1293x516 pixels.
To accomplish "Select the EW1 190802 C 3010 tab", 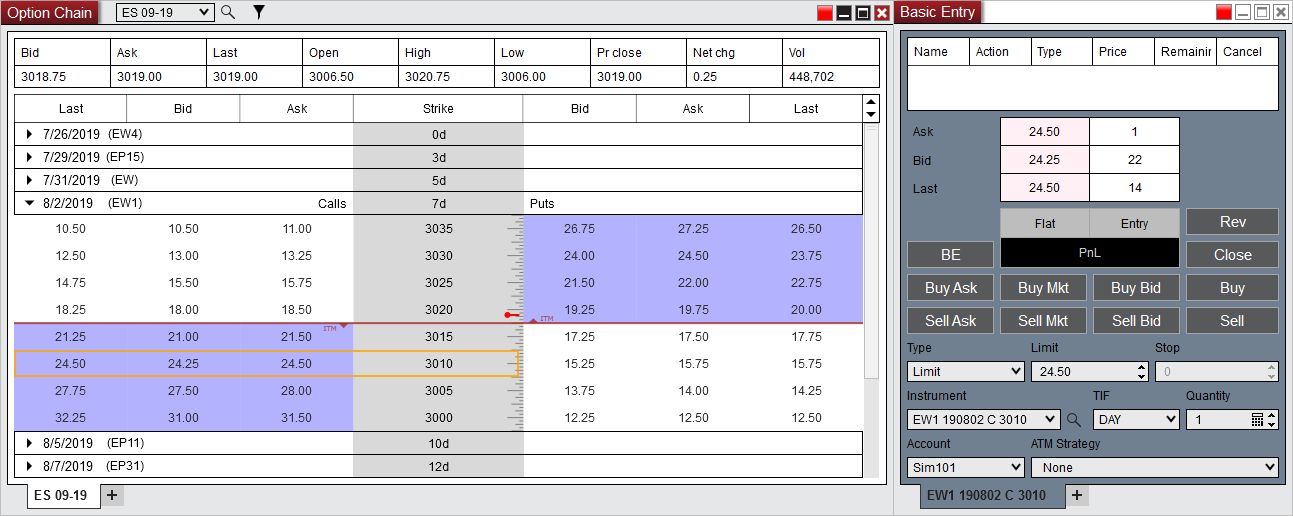I will click(x=985, y=495).
